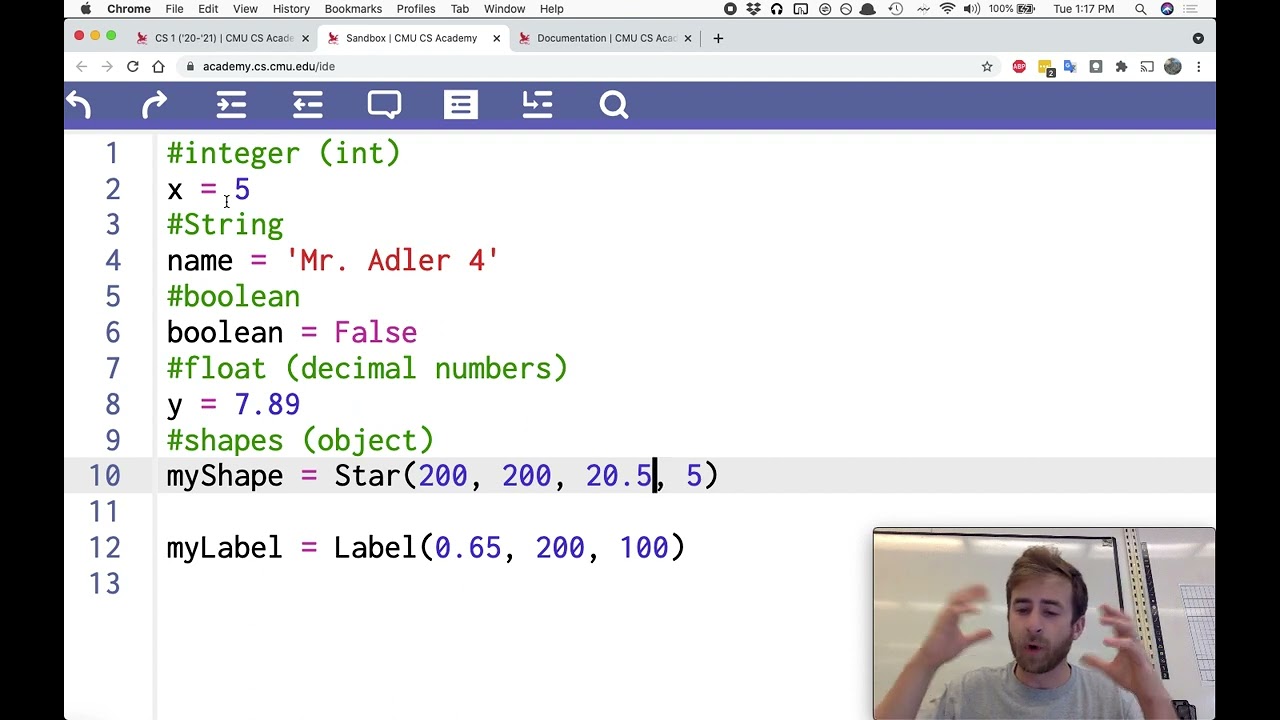
Task: Open the Wi-Fi status menu
Action: click(x=947, y=9)
